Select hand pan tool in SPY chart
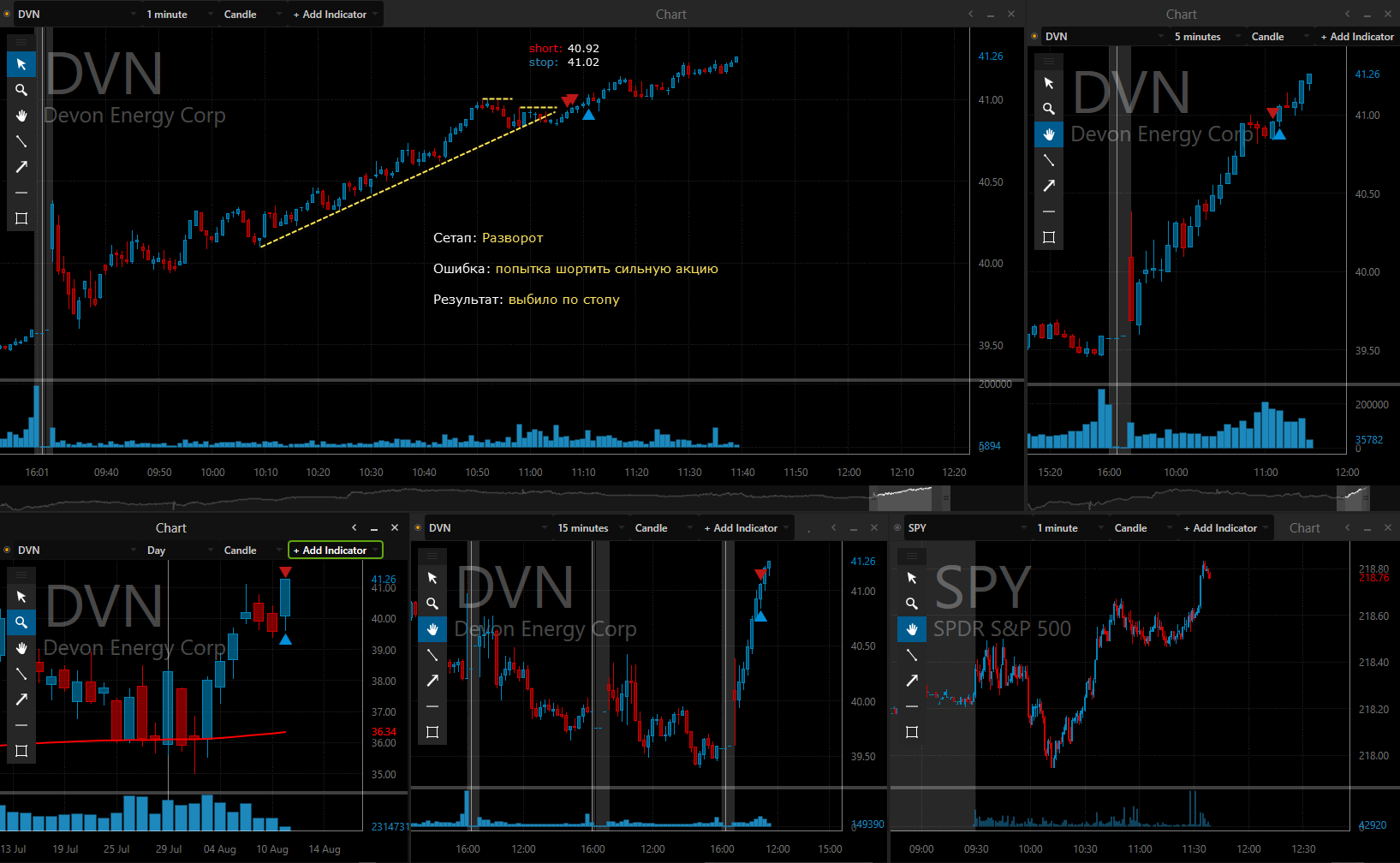Viewport: 1400px width, 863px height. (912, 629)
